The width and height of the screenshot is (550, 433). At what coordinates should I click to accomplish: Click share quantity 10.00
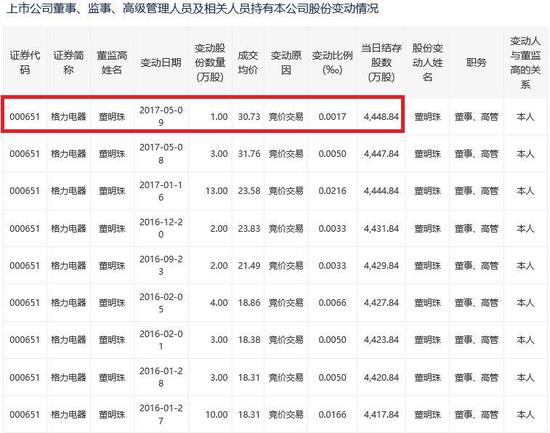(216, 415)
